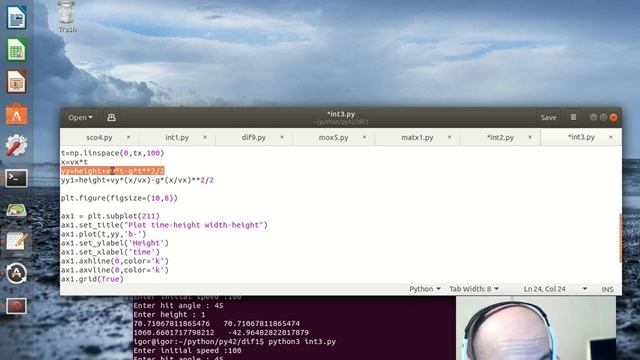
Task: Launch LibreOffice Writer from the dock
Action: point(16,18)
